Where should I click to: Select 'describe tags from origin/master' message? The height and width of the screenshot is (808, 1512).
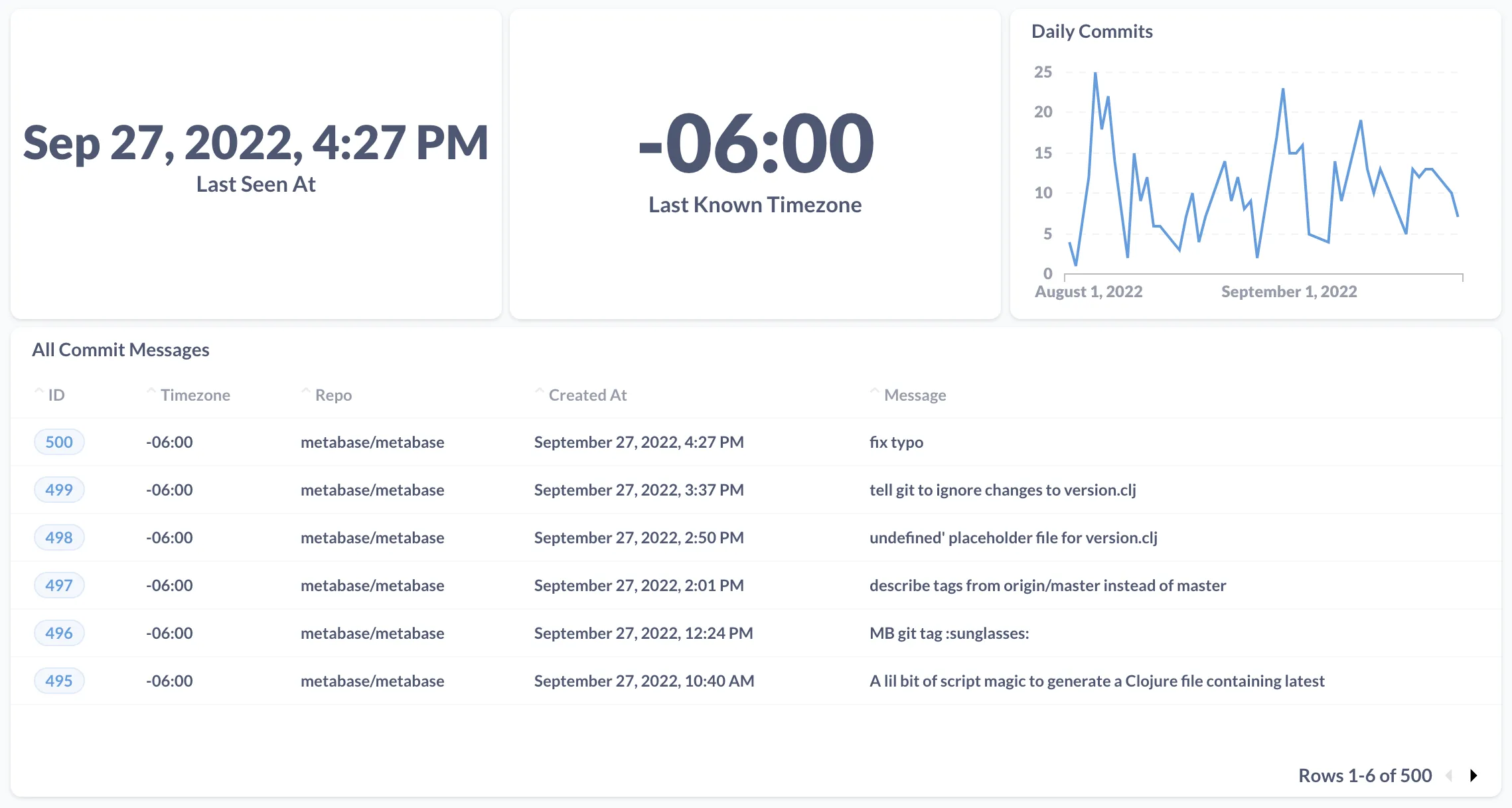pyautogui.click(x=1047, y=585)
